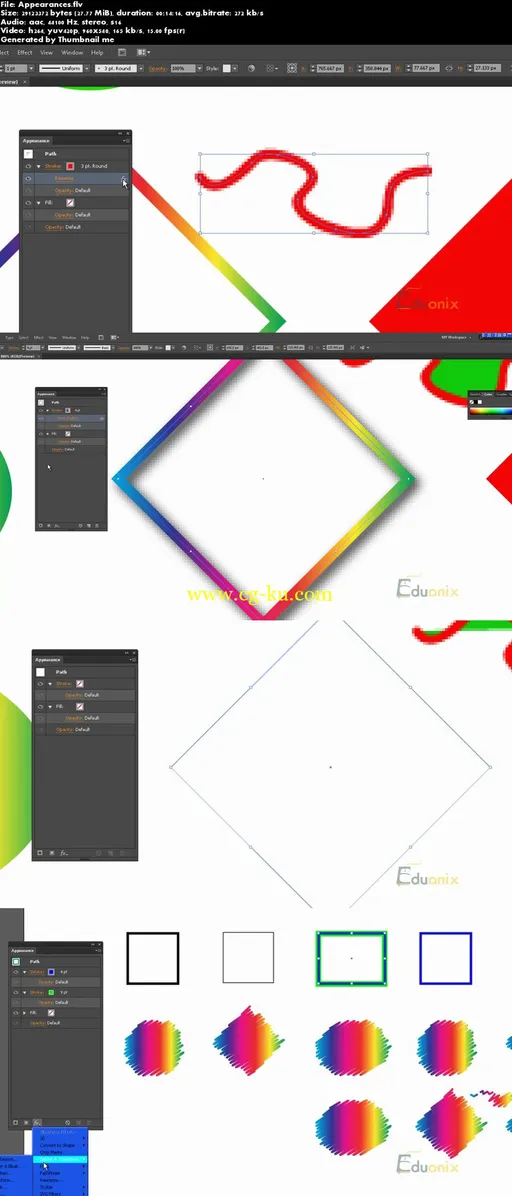Viewport: 512px width, 1196px height.
Task: Click Rainbow effect name in top frame panel
Action: point(63,178)
